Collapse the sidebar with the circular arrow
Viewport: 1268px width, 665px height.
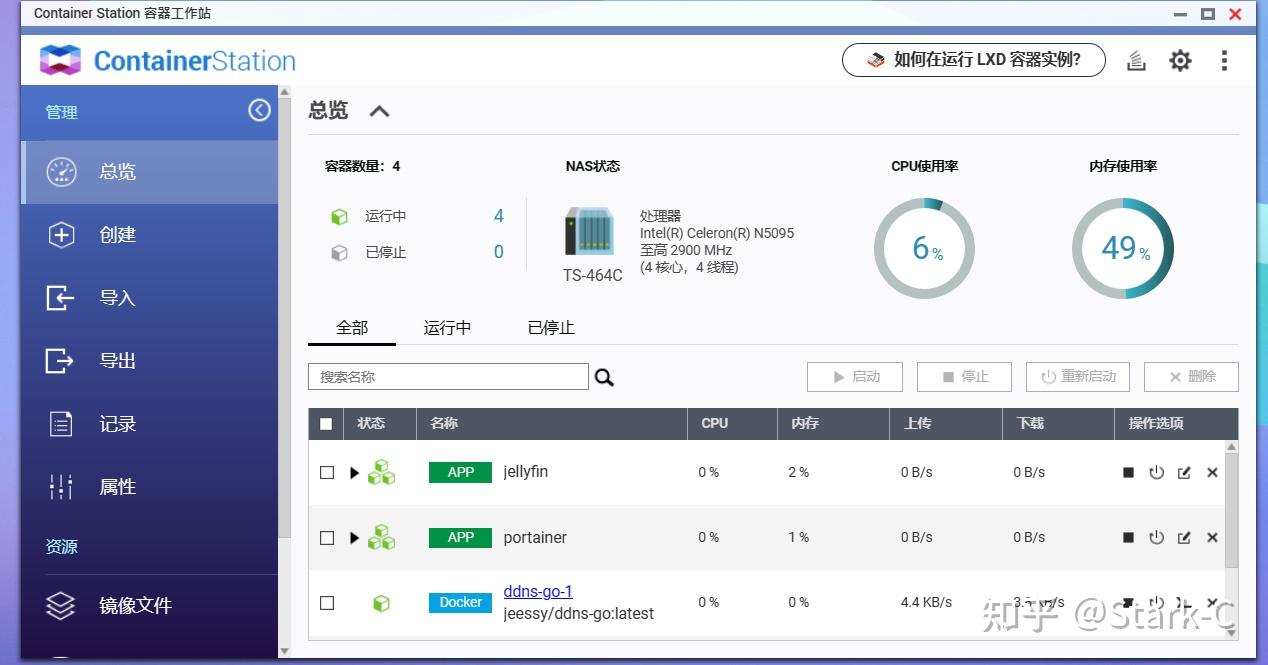[259, 111]
